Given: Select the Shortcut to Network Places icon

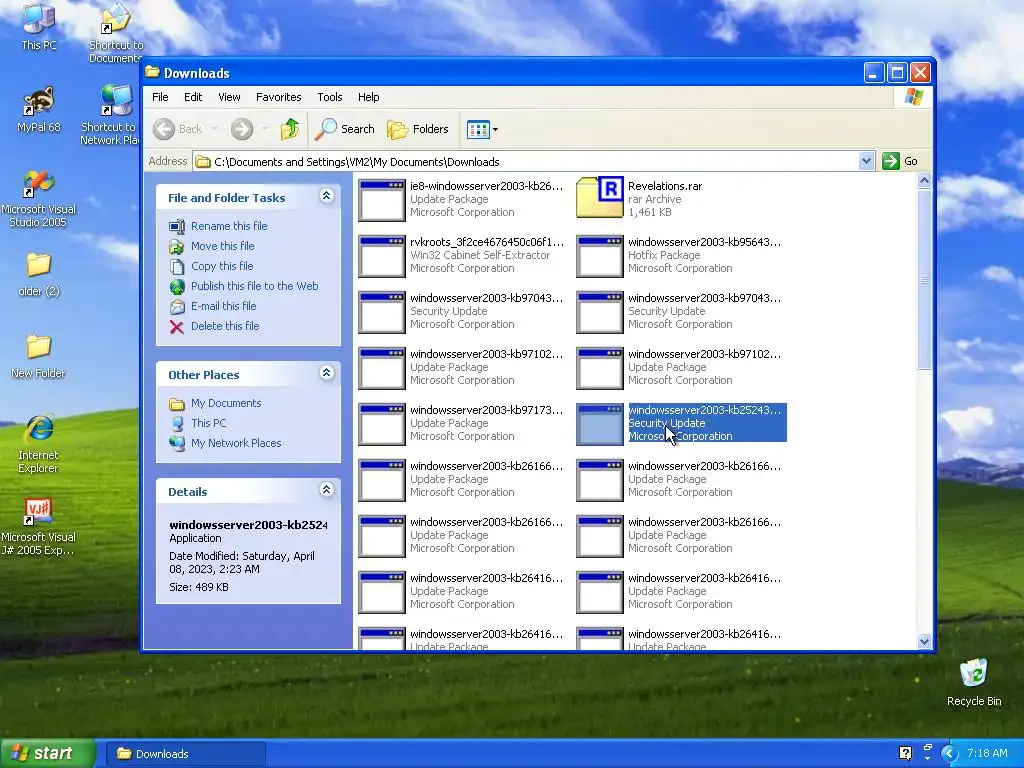Looking at the screenshot, I should [111, 115].
